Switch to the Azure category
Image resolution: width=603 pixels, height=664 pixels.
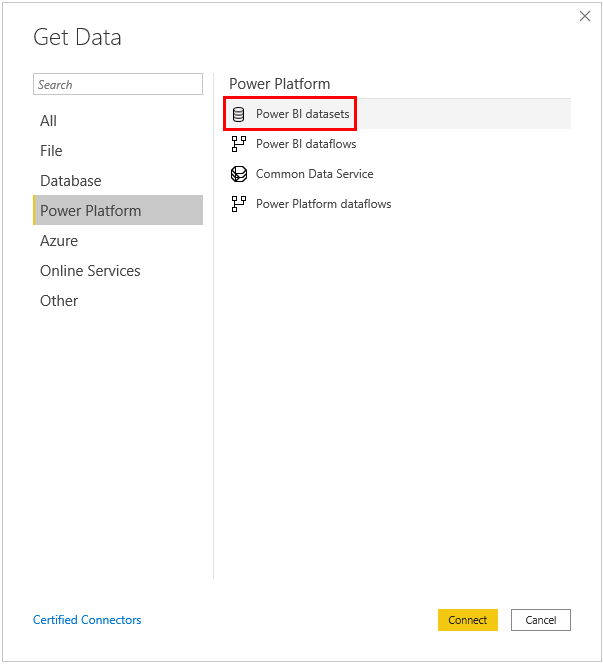[x=118, y=241]
